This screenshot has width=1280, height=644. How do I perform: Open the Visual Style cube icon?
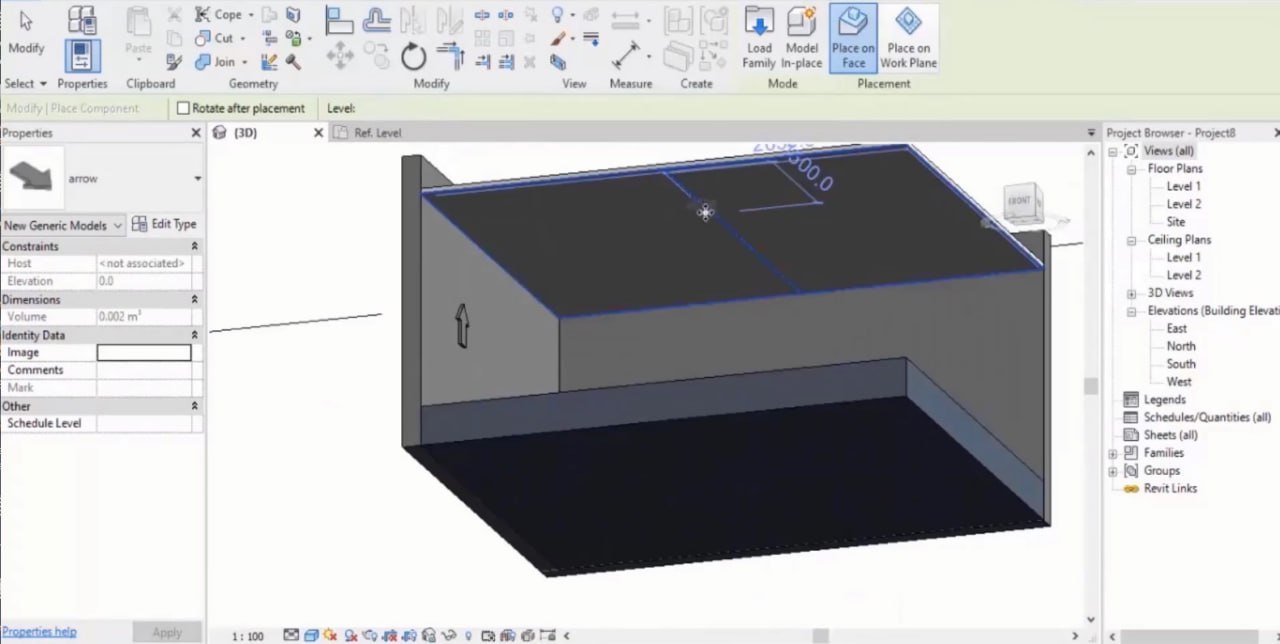311,635
